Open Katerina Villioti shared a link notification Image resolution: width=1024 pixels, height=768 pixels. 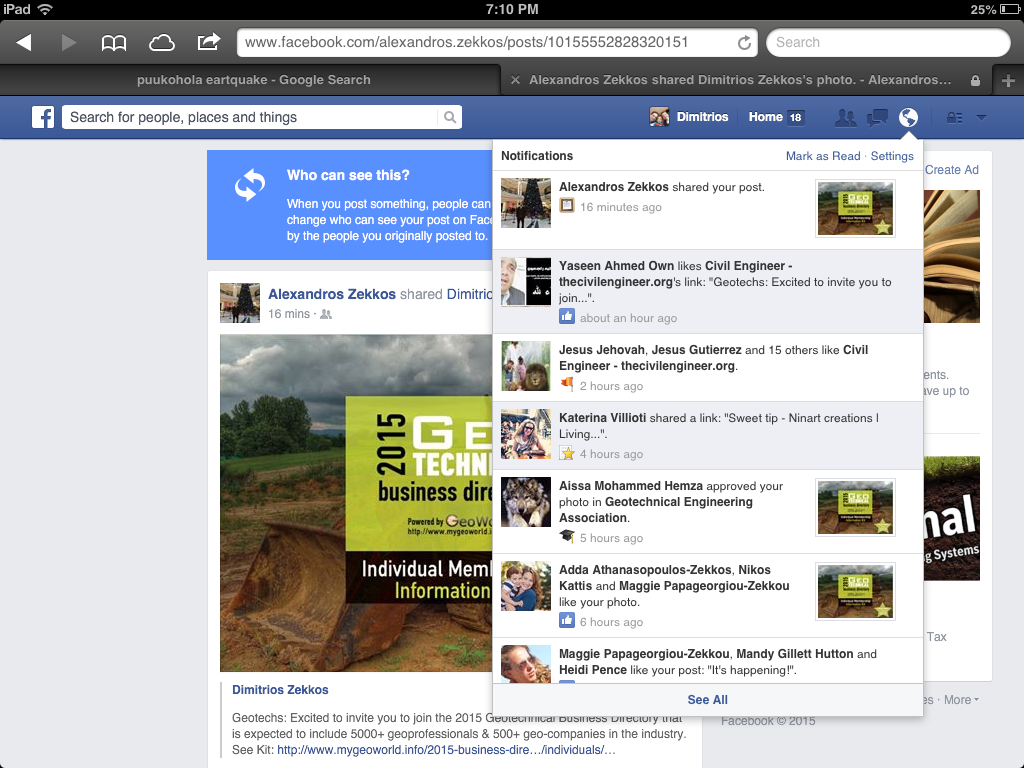708,436
